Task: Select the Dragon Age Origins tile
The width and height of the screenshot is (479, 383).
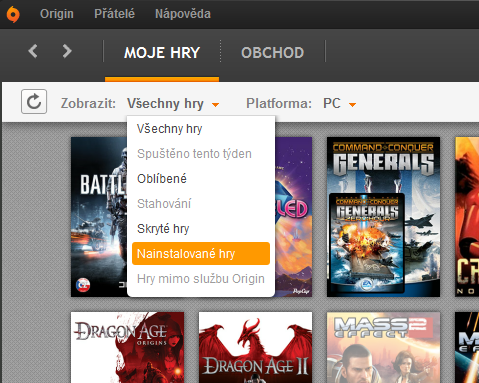Action: pos(127,347)
